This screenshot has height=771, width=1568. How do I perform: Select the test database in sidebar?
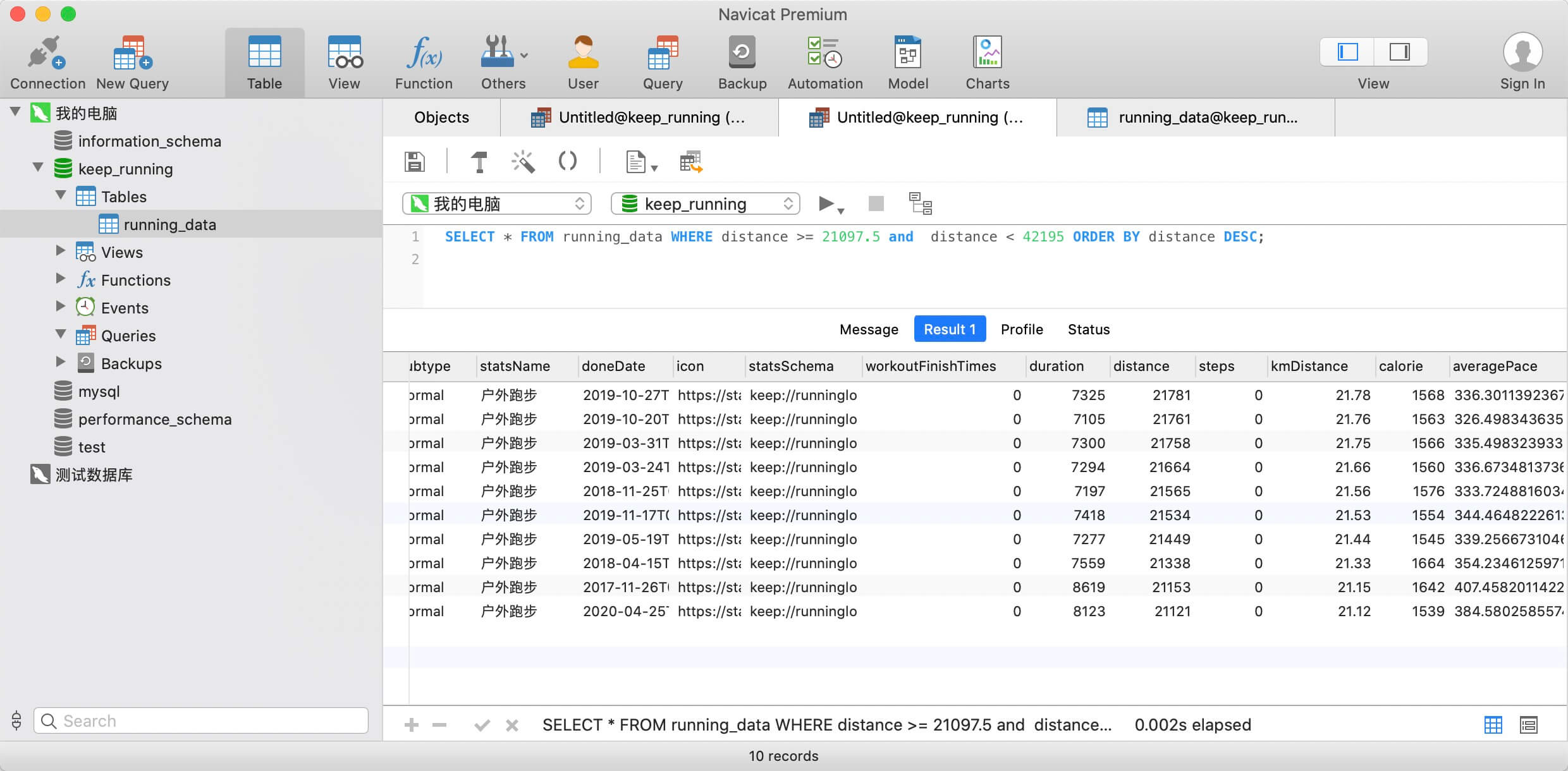pos(91,447)
